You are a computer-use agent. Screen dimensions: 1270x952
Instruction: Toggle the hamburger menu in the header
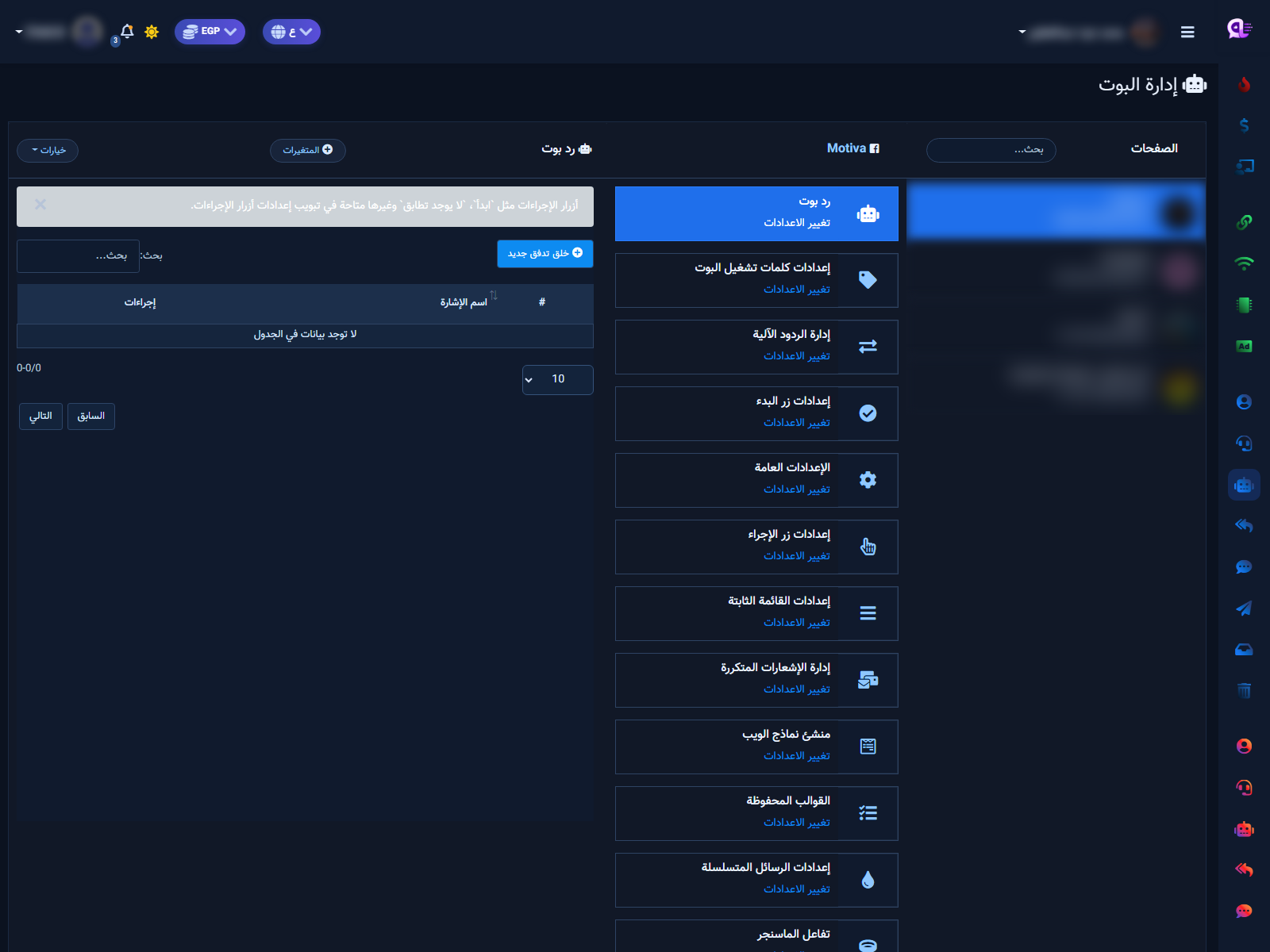click(1187, 32)
